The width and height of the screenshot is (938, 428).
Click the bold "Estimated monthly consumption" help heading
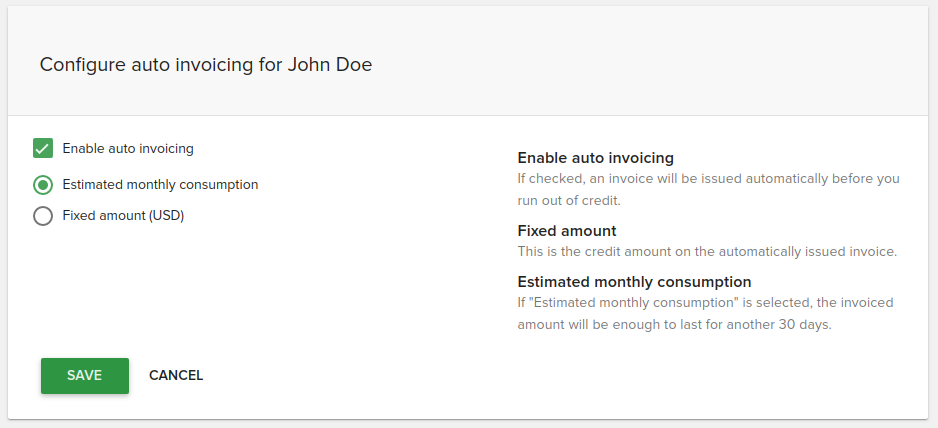point(634,282)
